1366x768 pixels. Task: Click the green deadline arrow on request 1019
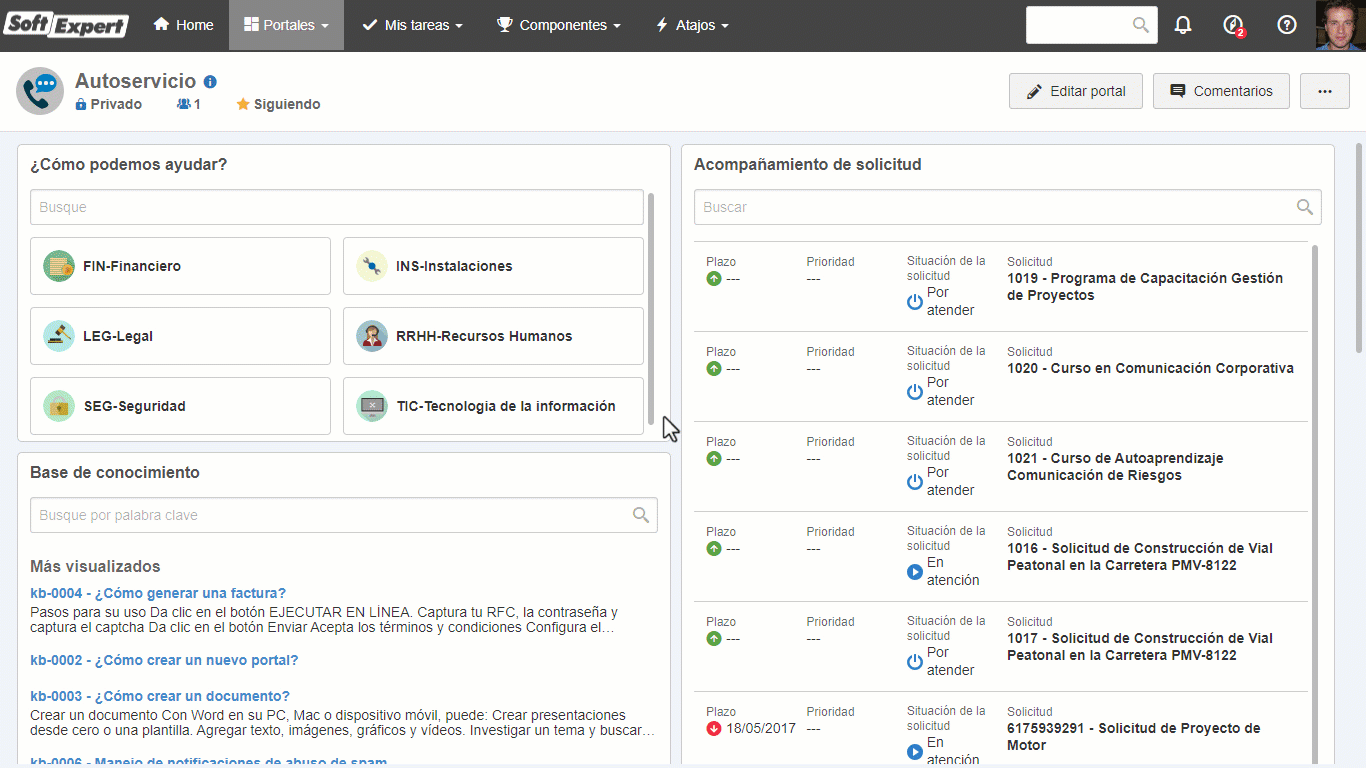point(714,279)
